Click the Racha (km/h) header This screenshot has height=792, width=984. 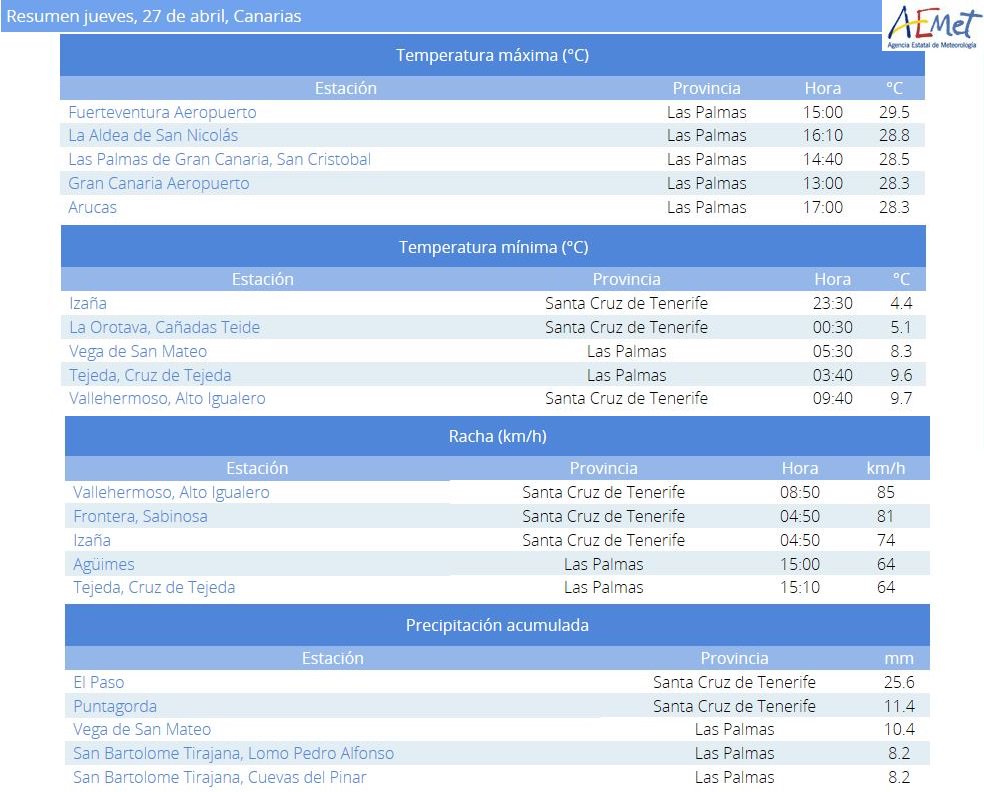click(498, 436)
